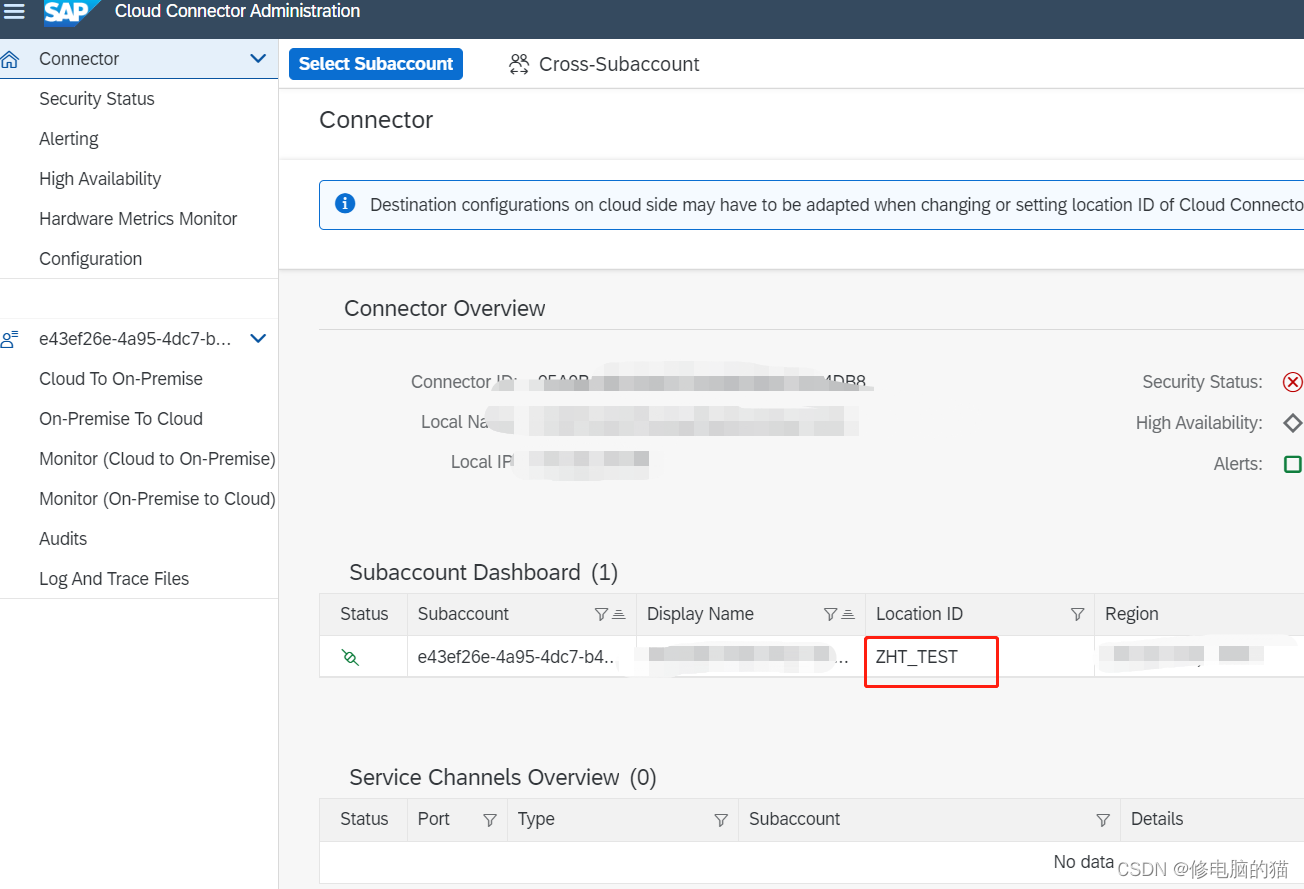Click the Connector sidebar label
1304x889 pixels.
79,59
